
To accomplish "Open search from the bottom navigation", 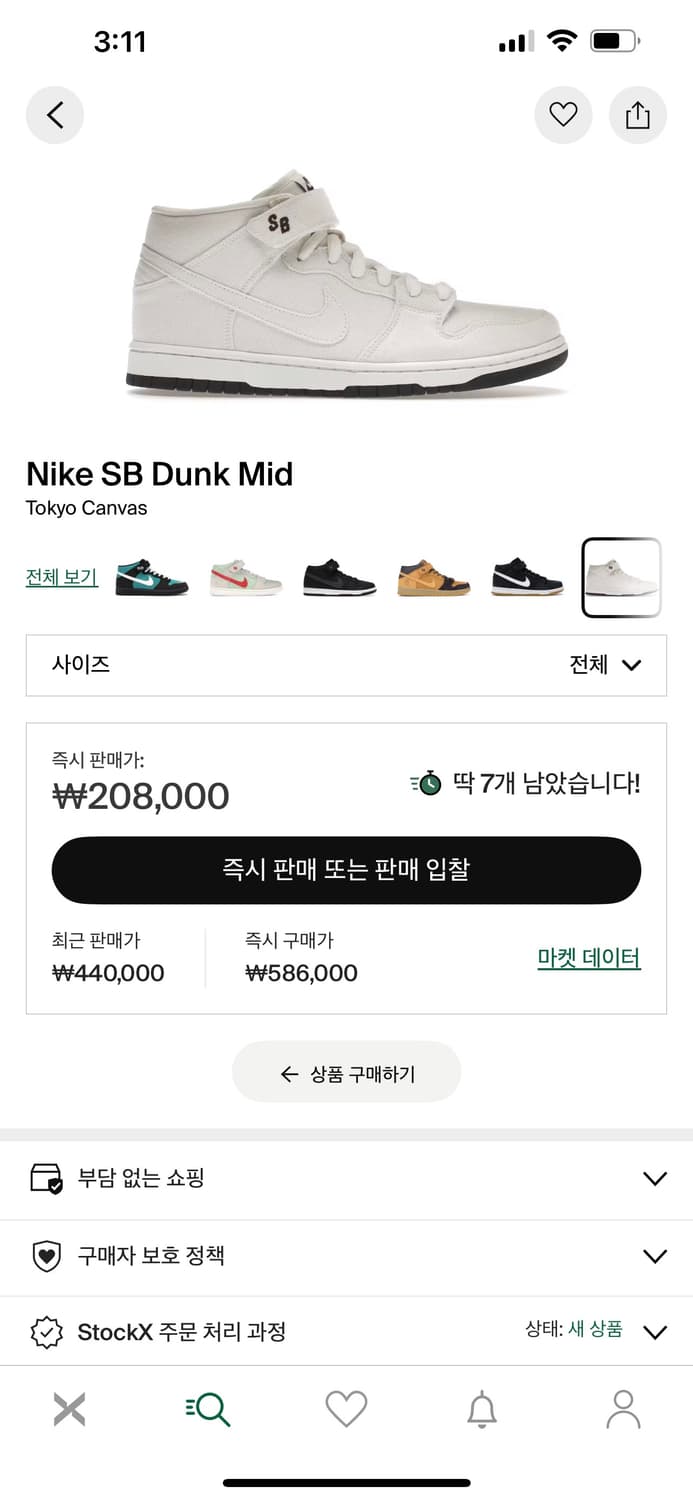I will (207, 1407).
